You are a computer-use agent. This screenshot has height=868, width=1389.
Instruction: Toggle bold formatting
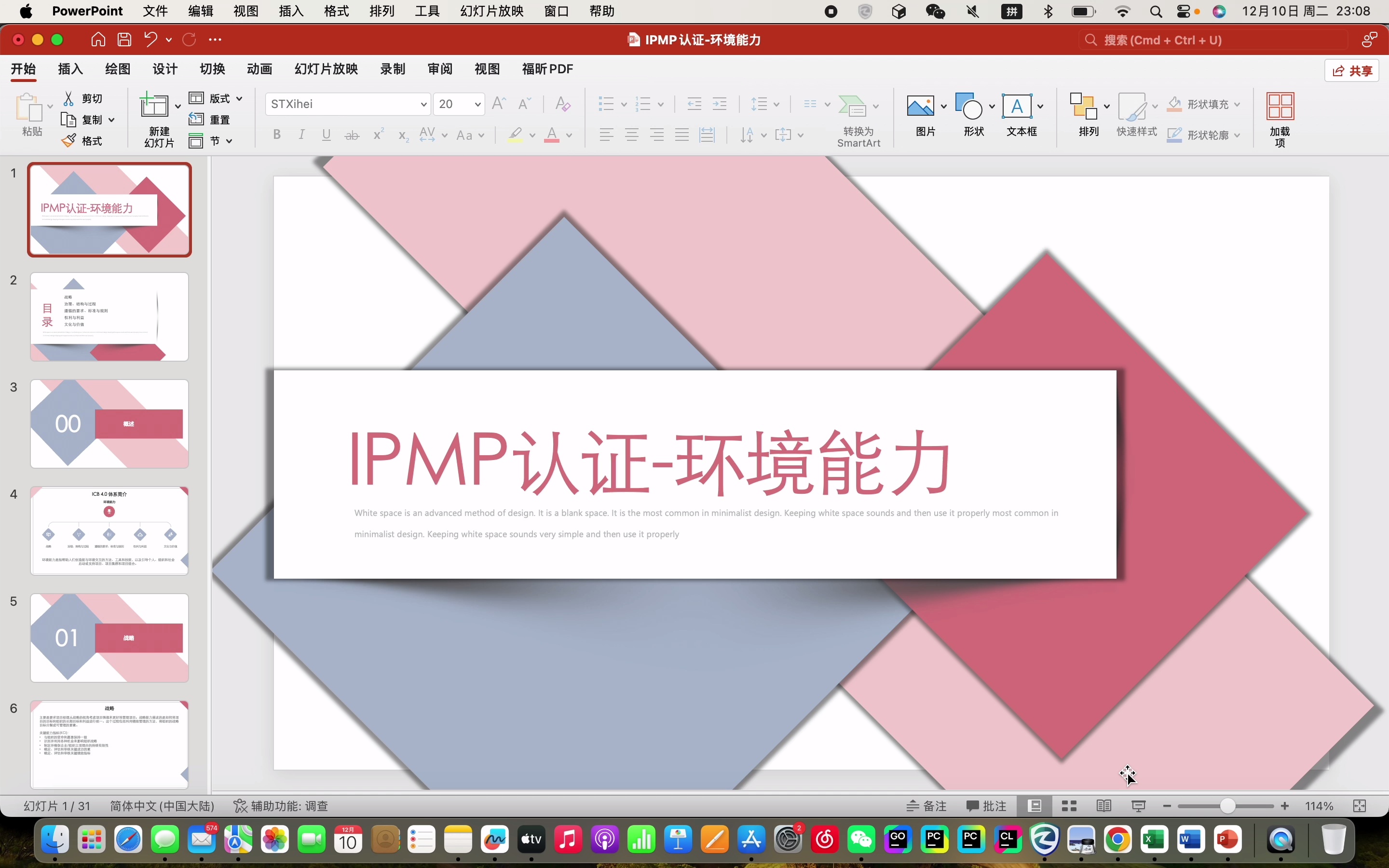[277, 135]
